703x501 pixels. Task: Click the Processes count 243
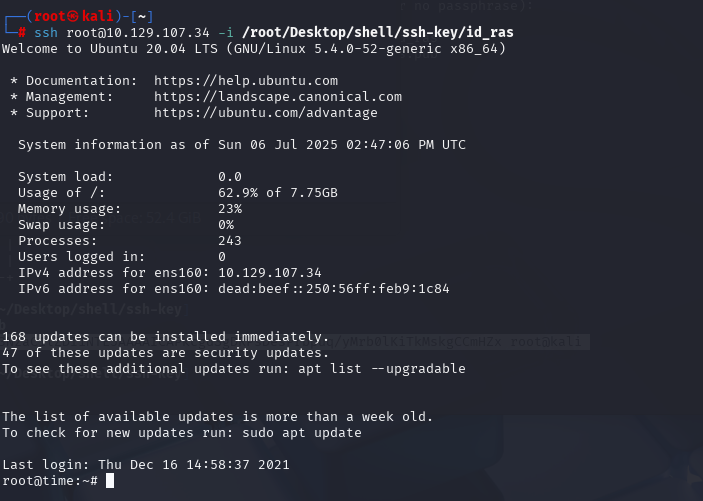point(230,241)
